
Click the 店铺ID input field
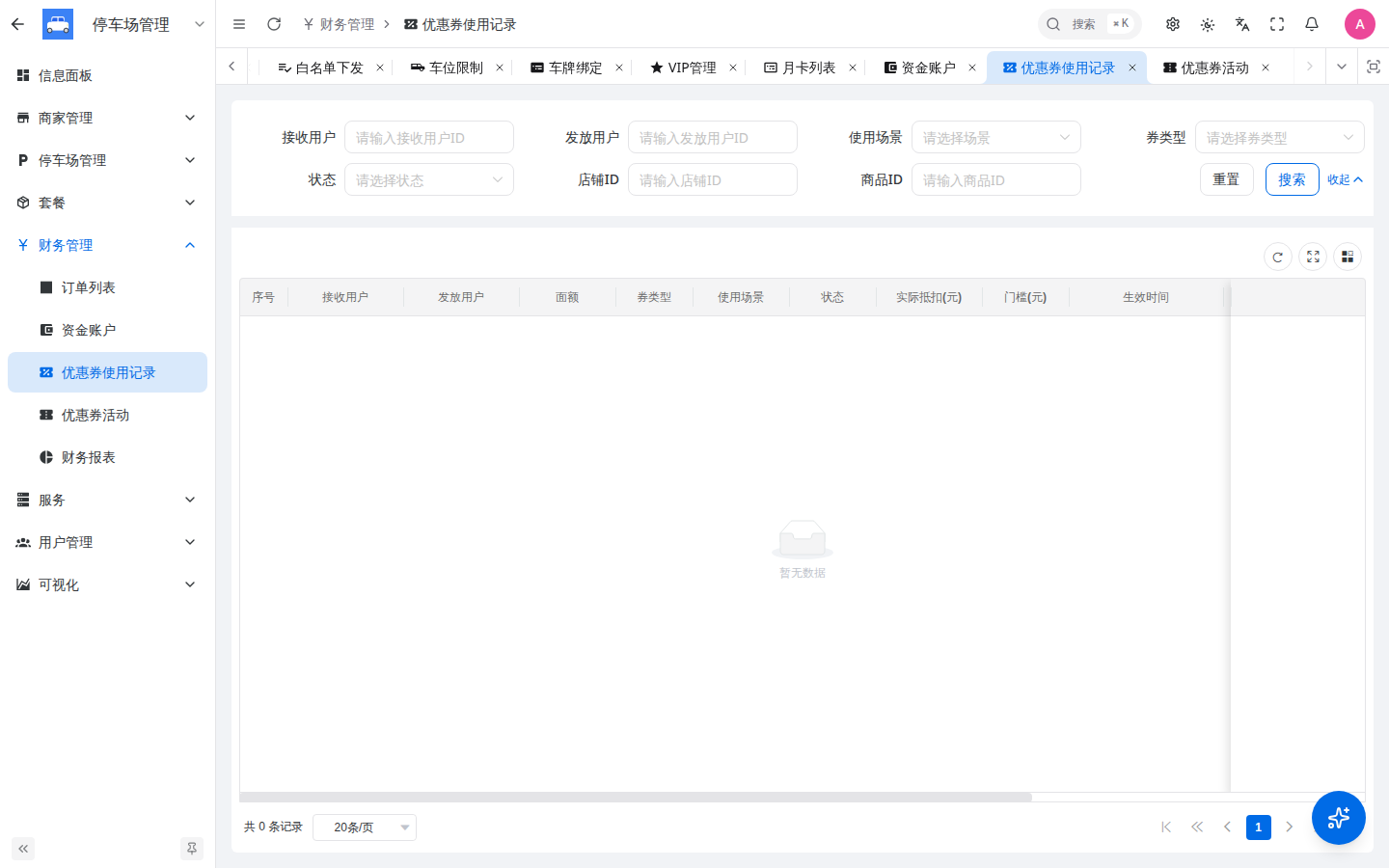pos(713,179)
